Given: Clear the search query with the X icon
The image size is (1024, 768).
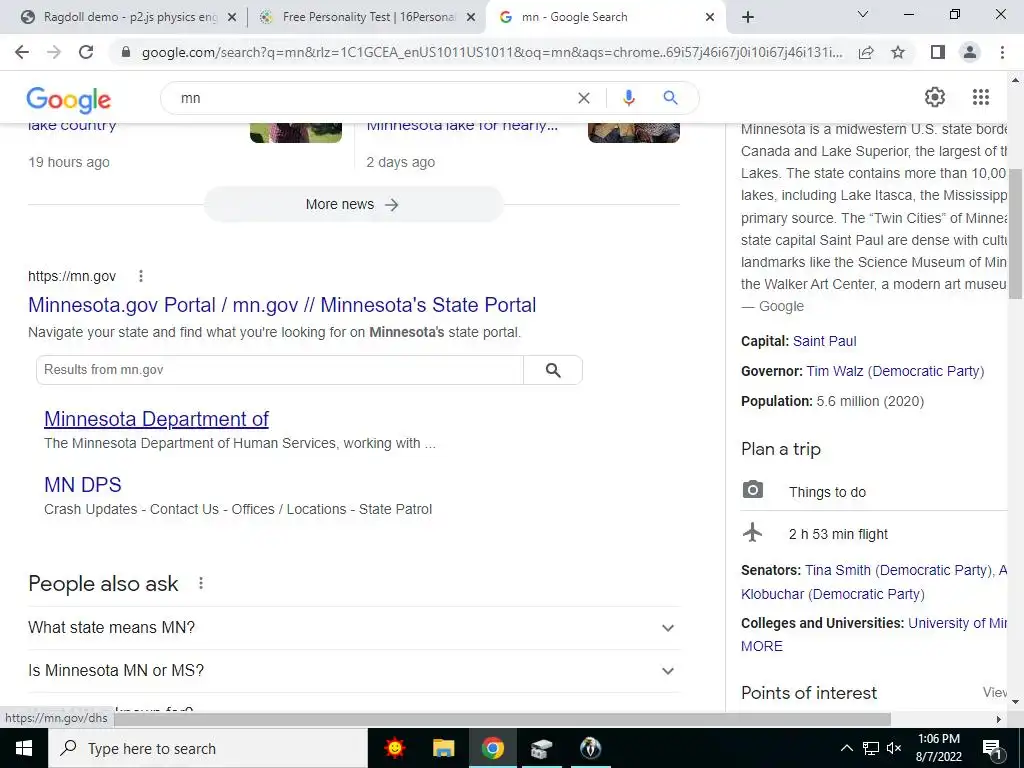Looking at the screenshot, I should pyautogui.click(x=584, y=98).
